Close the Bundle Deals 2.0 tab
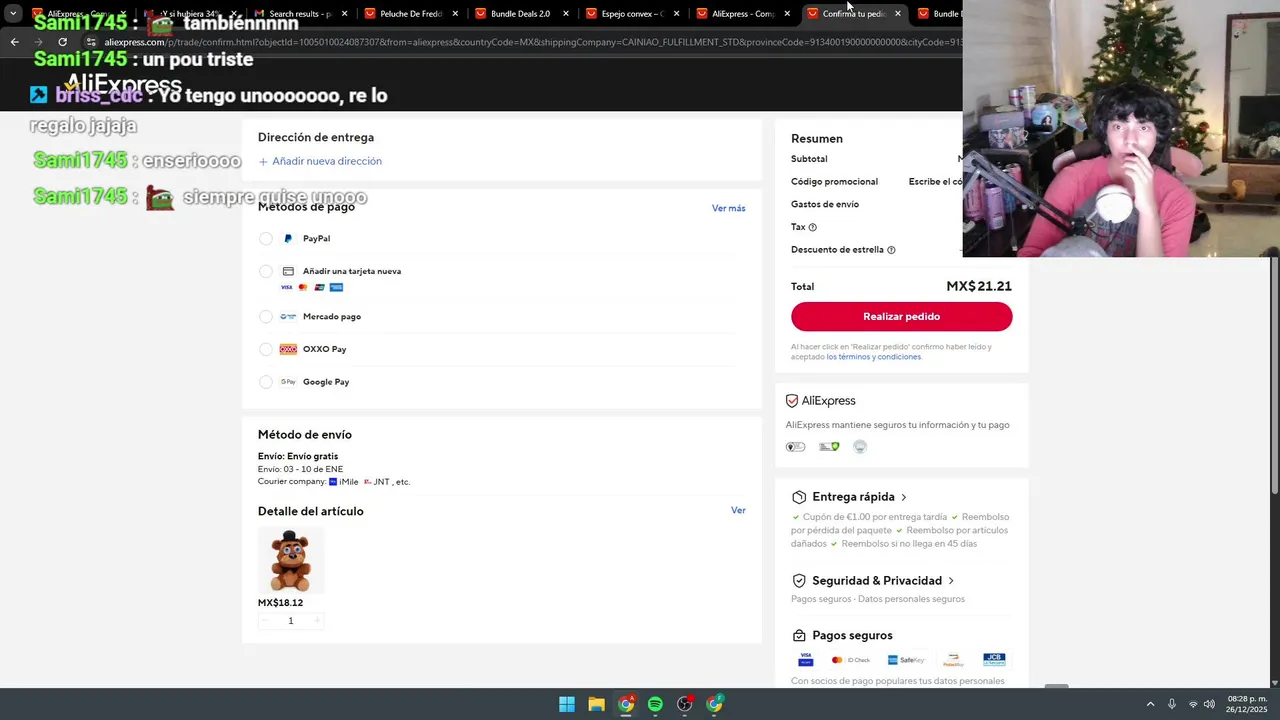This screenshot has width=1280, height=720. 566,14
